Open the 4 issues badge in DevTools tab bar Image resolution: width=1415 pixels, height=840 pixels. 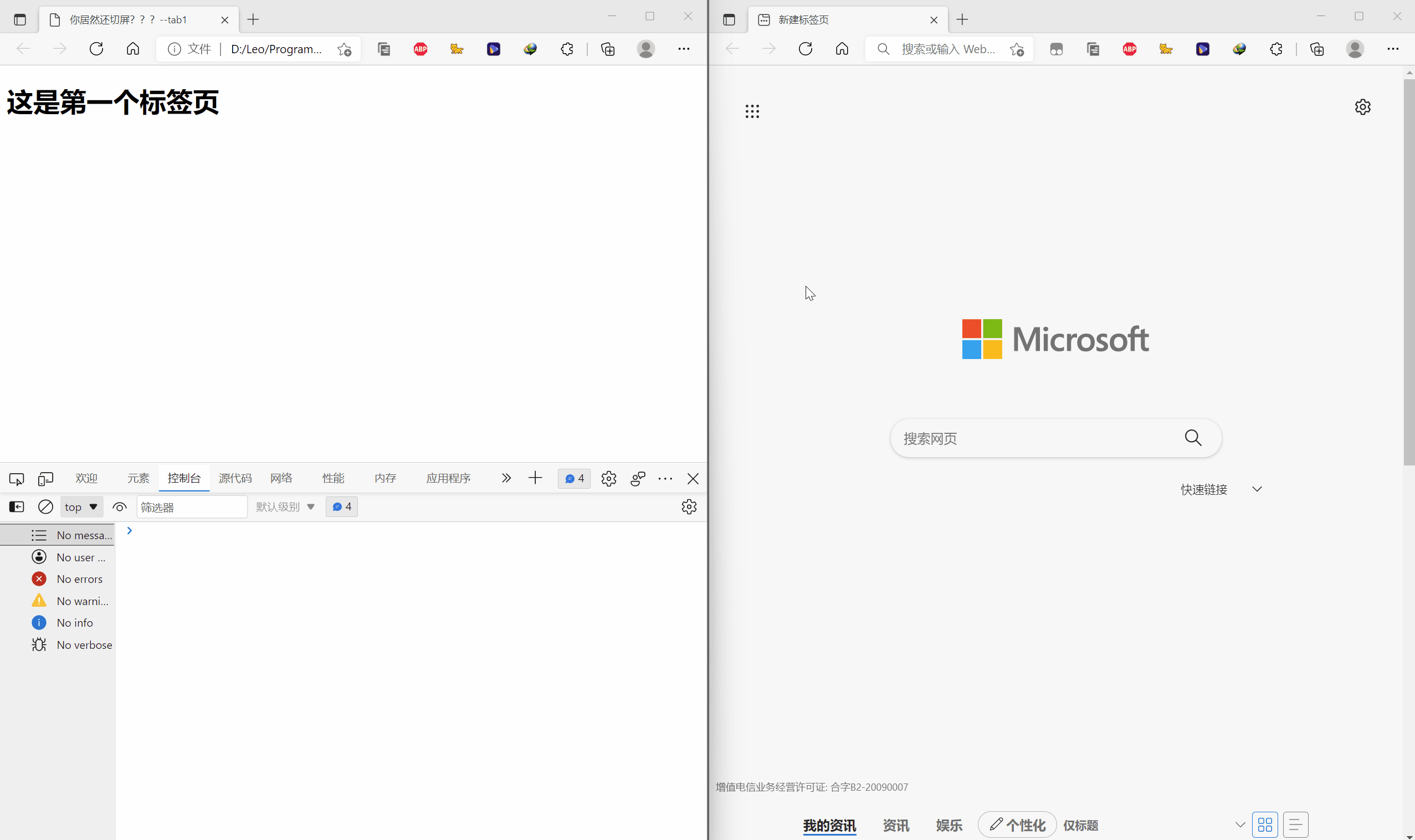575,479
